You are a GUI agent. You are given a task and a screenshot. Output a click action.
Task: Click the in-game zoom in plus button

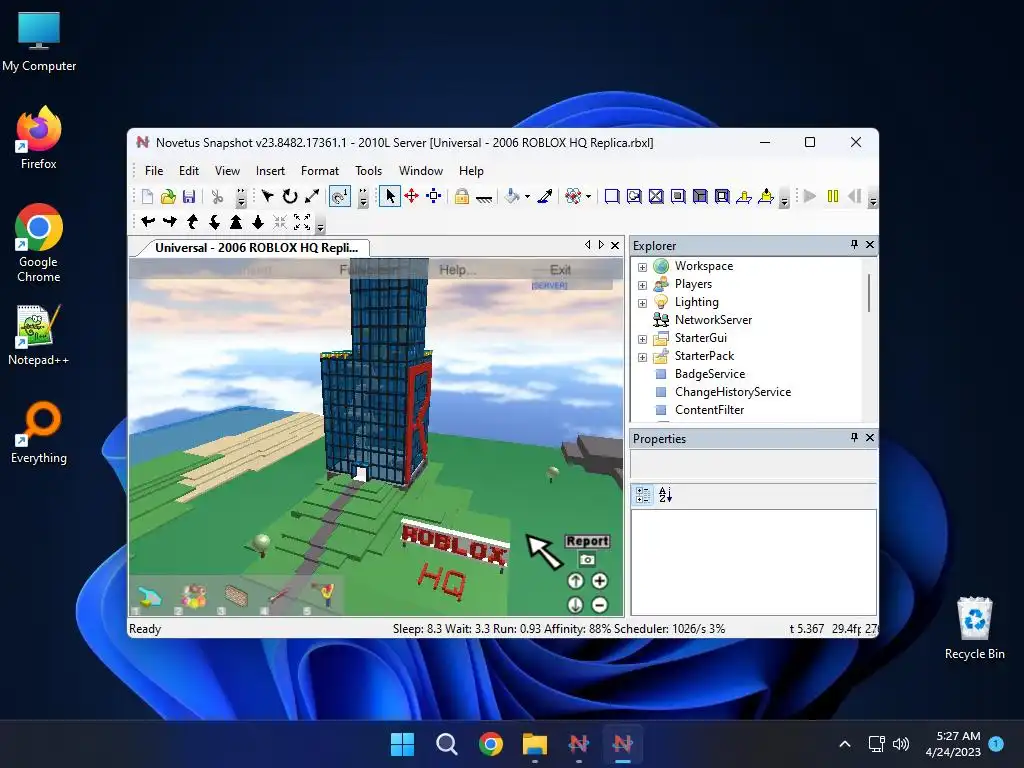coord(600,581)
